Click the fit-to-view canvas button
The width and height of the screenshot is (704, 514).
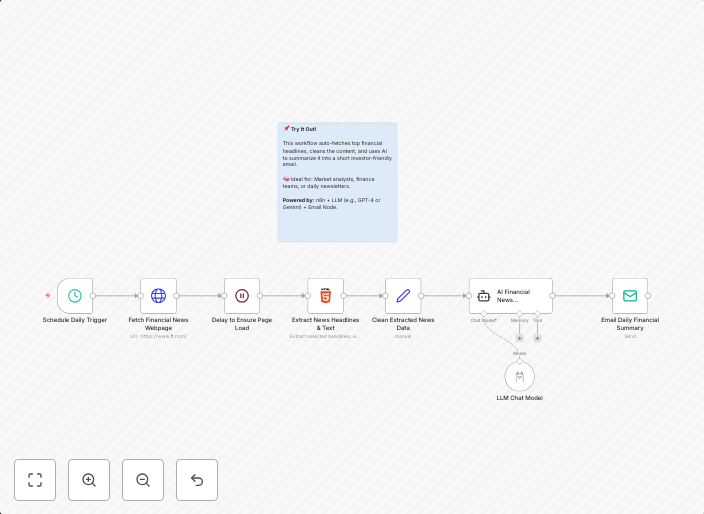(x=35, y=480)
